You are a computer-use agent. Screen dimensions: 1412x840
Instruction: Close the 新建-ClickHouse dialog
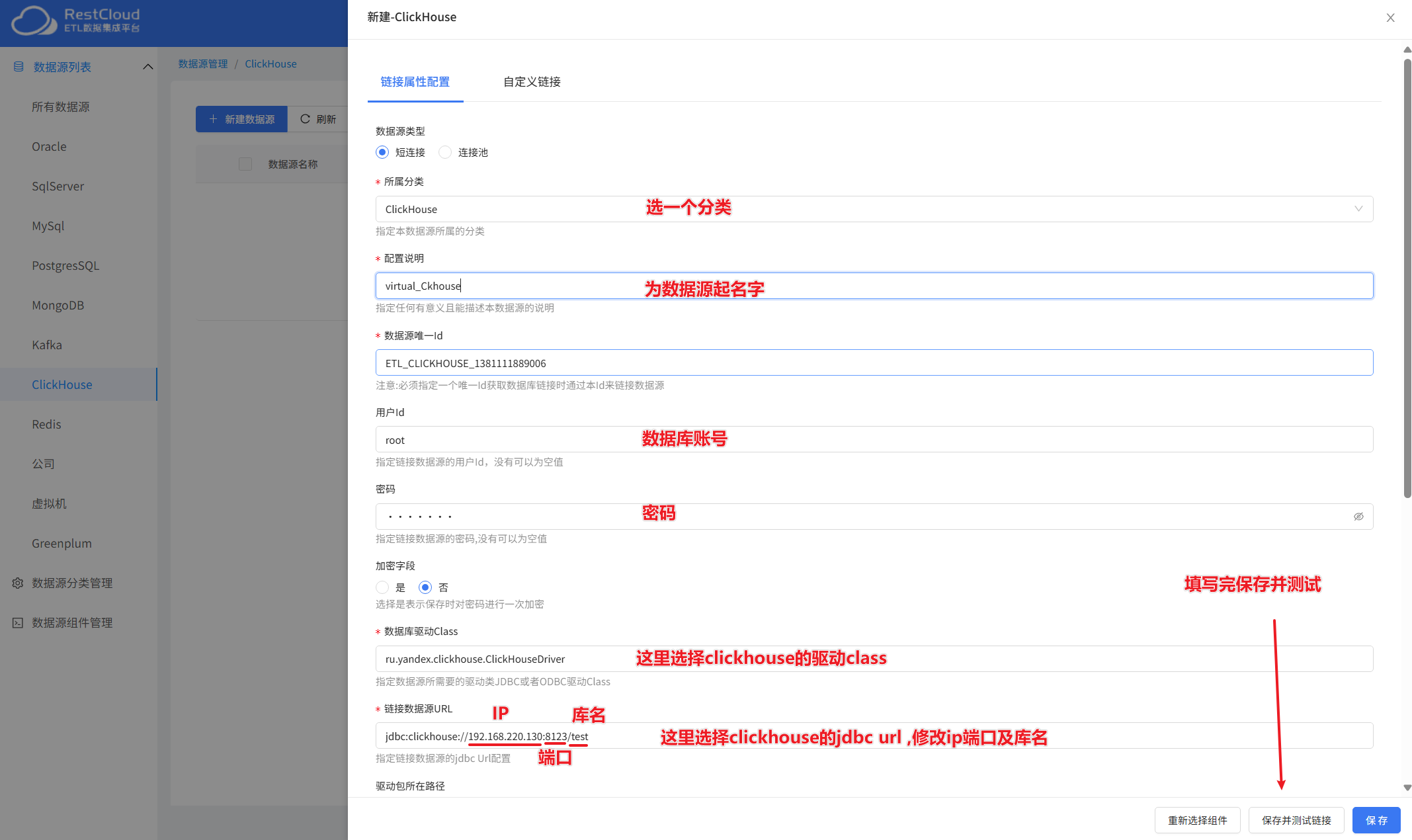(1390, 18)
